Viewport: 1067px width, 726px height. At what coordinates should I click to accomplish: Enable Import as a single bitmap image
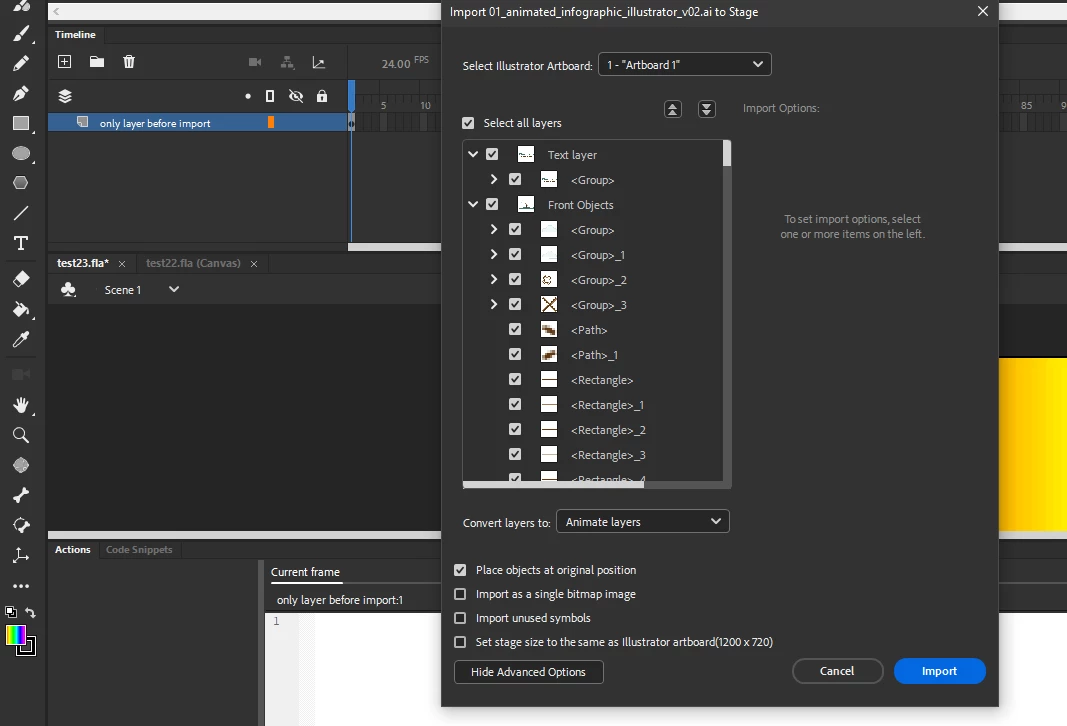point(460,594)
